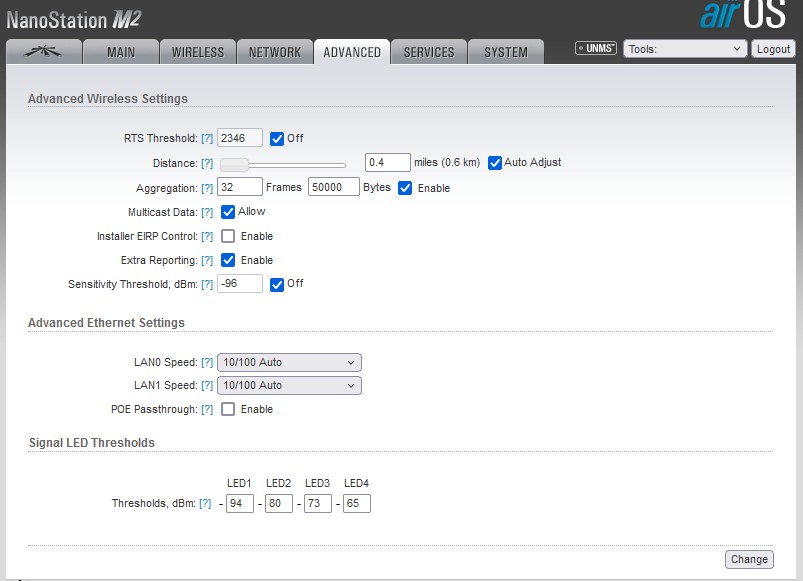
Task: Click the NanoStation M2 title text
Action: pos(74,20)
